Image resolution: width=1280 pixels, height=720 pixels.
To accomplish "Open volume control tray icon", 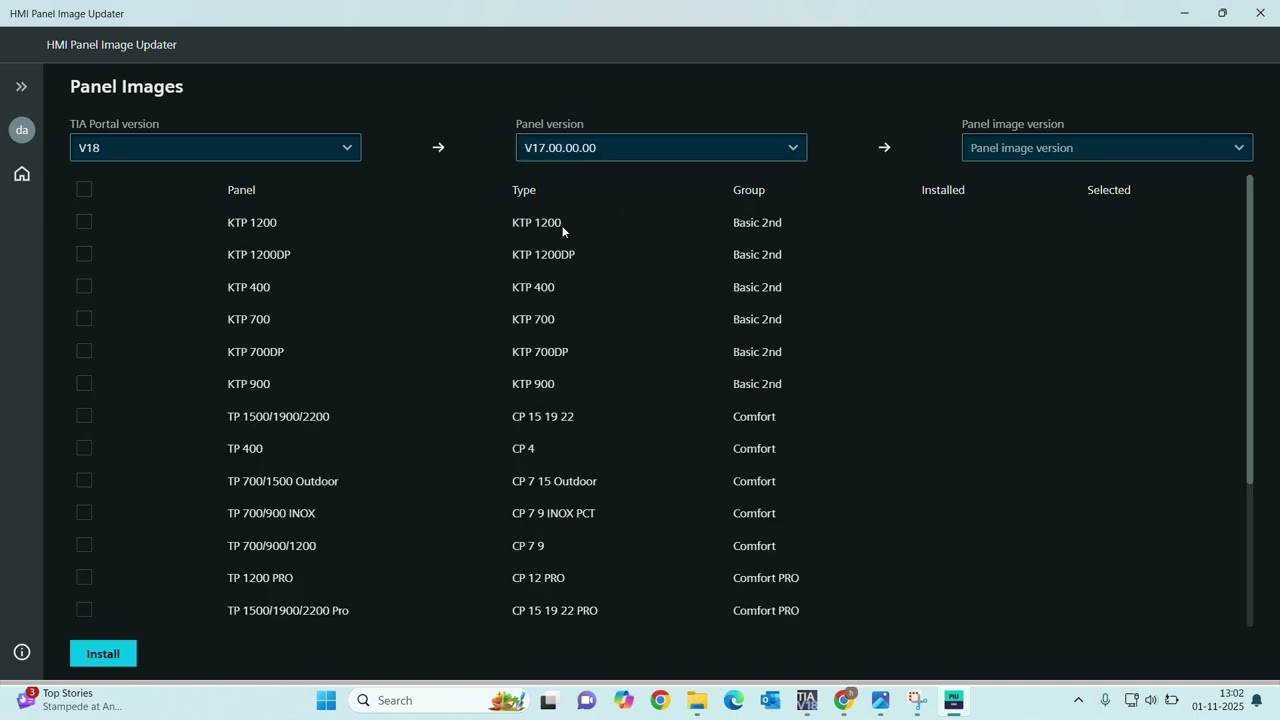I will coord(1151,700).
